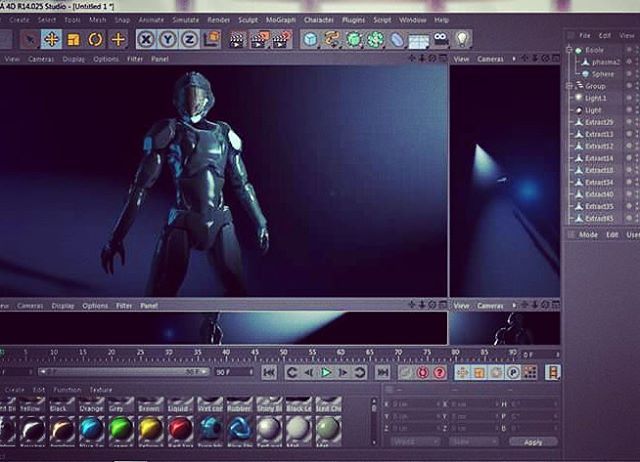Open Filter menu of main viewport

point(135,59)
